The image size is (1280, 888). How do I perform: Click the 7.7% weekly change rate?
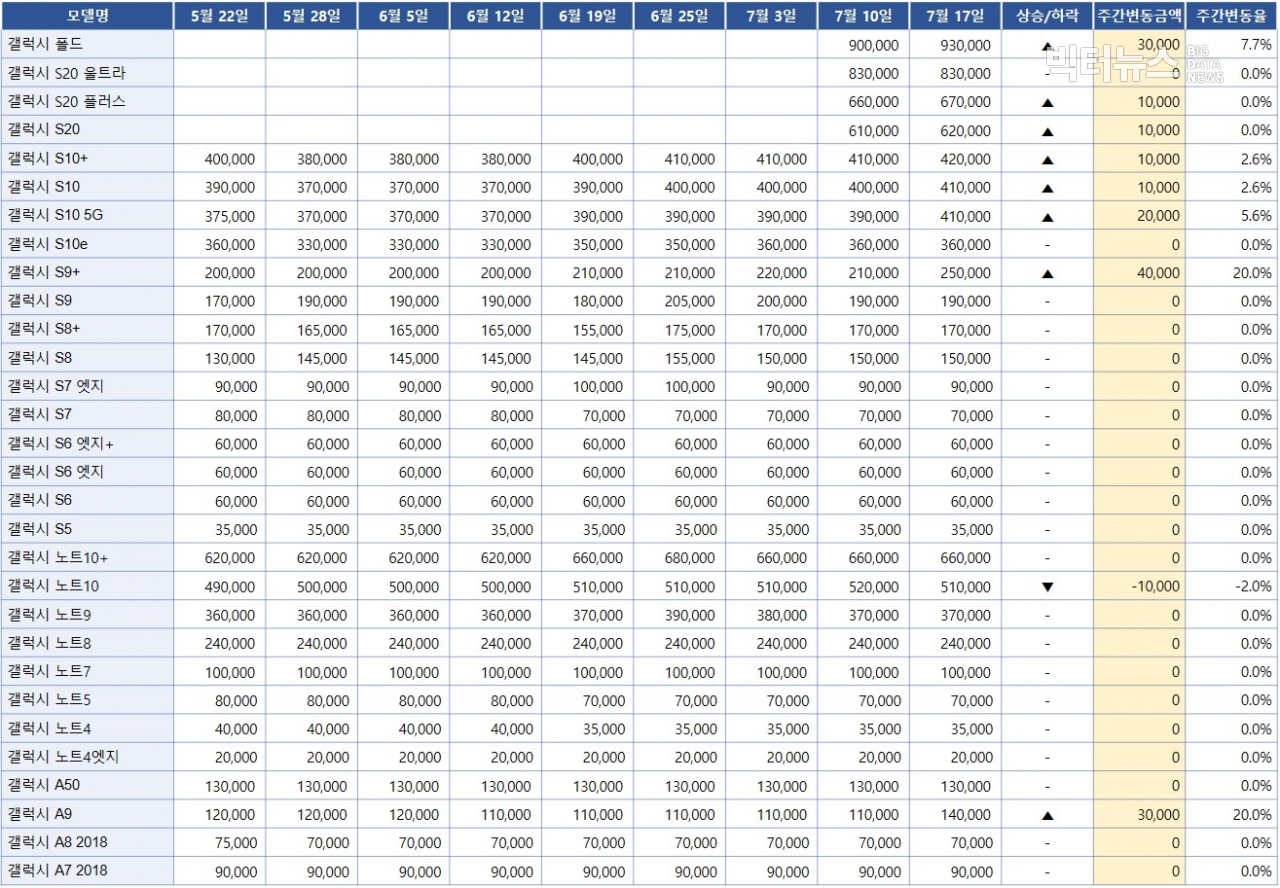click(1256, 45)
